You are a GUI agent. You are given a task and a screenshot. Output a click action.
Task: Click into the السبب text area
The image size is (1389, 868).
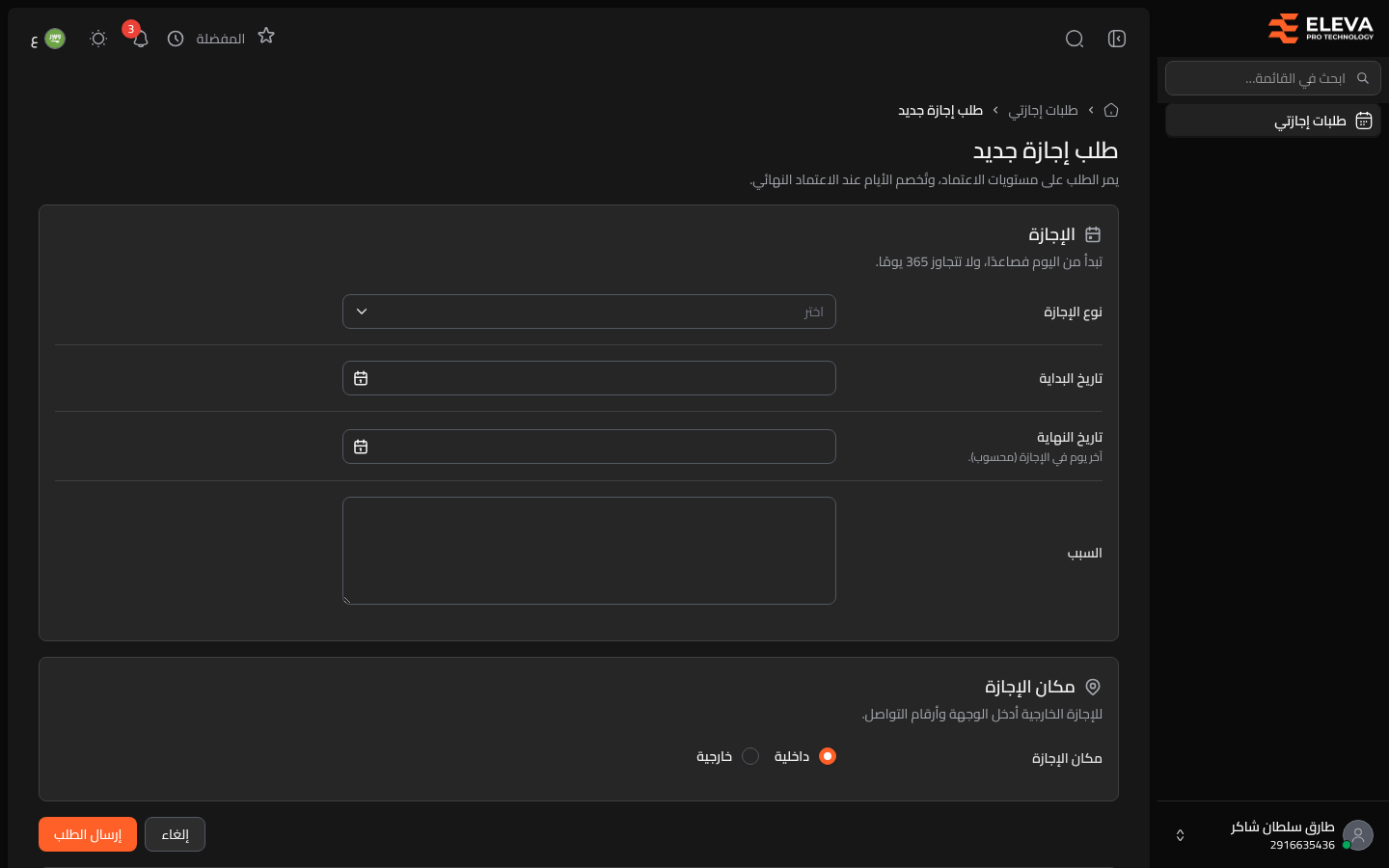pyautogui.click(x=589, y=551)
